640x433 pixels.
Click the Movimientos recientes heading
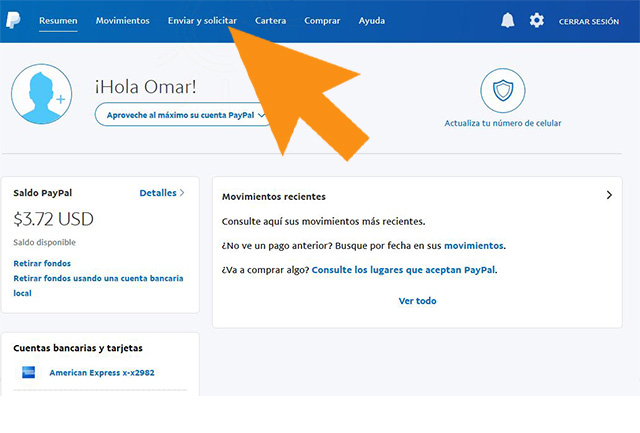pos(273,197)
